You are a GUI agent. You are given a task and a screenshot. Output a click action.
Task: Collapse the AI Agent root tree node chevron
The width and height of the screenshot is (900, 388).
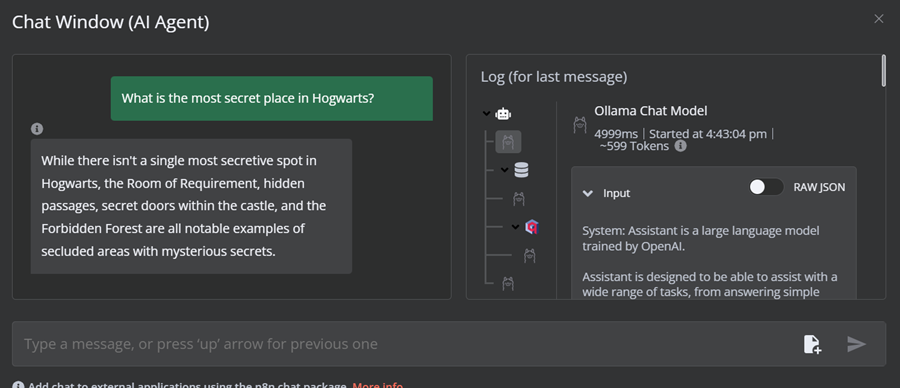[487, 114]
